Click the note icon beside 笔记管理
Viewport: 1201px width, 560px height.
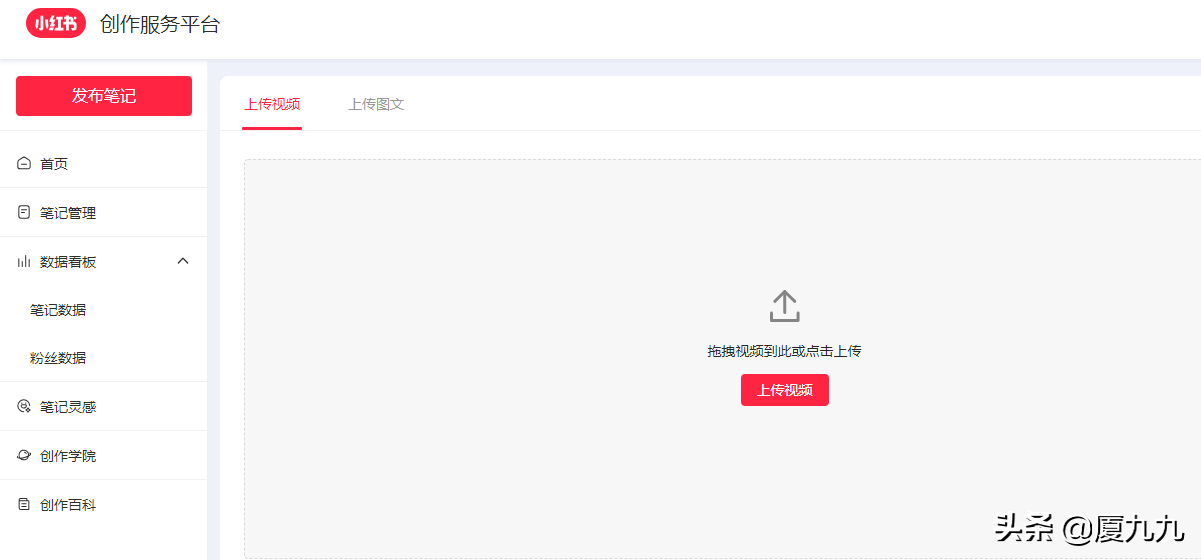tap(24, 213)
